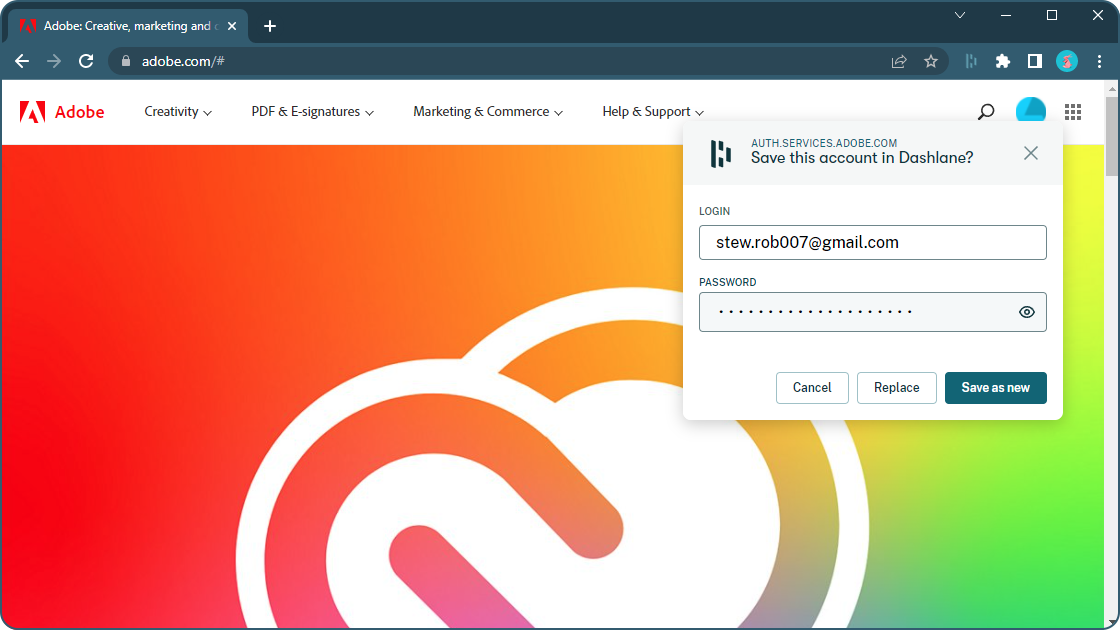Open the Adobe profile avatar menu
The width and height of the screenshot is (1120, 630).
pyautogui.click(x=1031, y=111)
